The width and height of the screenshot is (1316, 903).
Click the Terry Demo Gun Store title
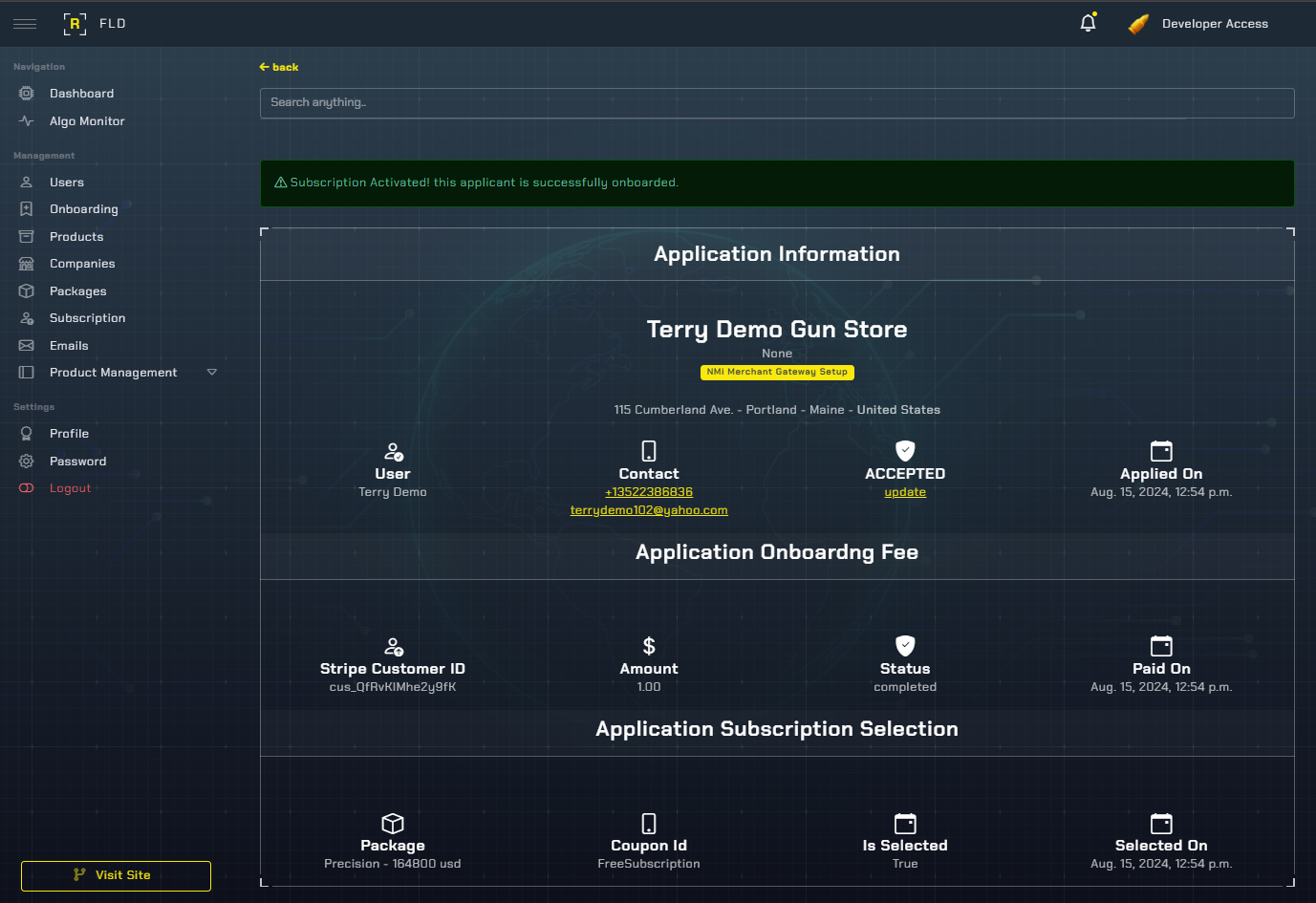[777, 330]
